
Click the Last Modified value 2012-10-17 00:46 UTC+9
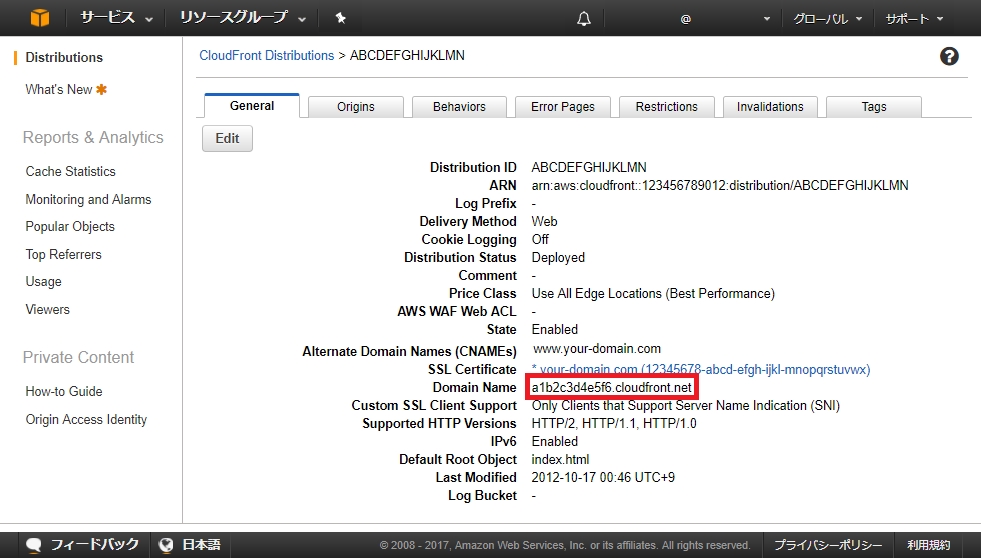click(x=603, y=477)
